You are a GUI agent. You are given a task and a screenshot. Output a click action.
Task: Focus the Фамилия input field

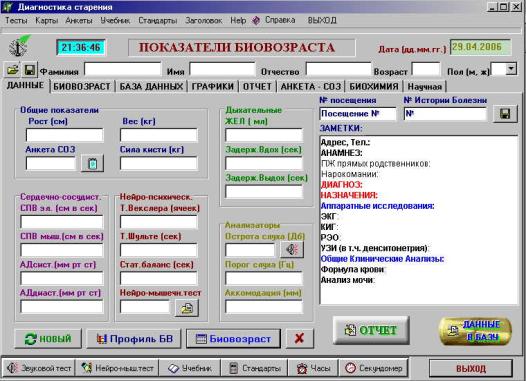(122, 70)
